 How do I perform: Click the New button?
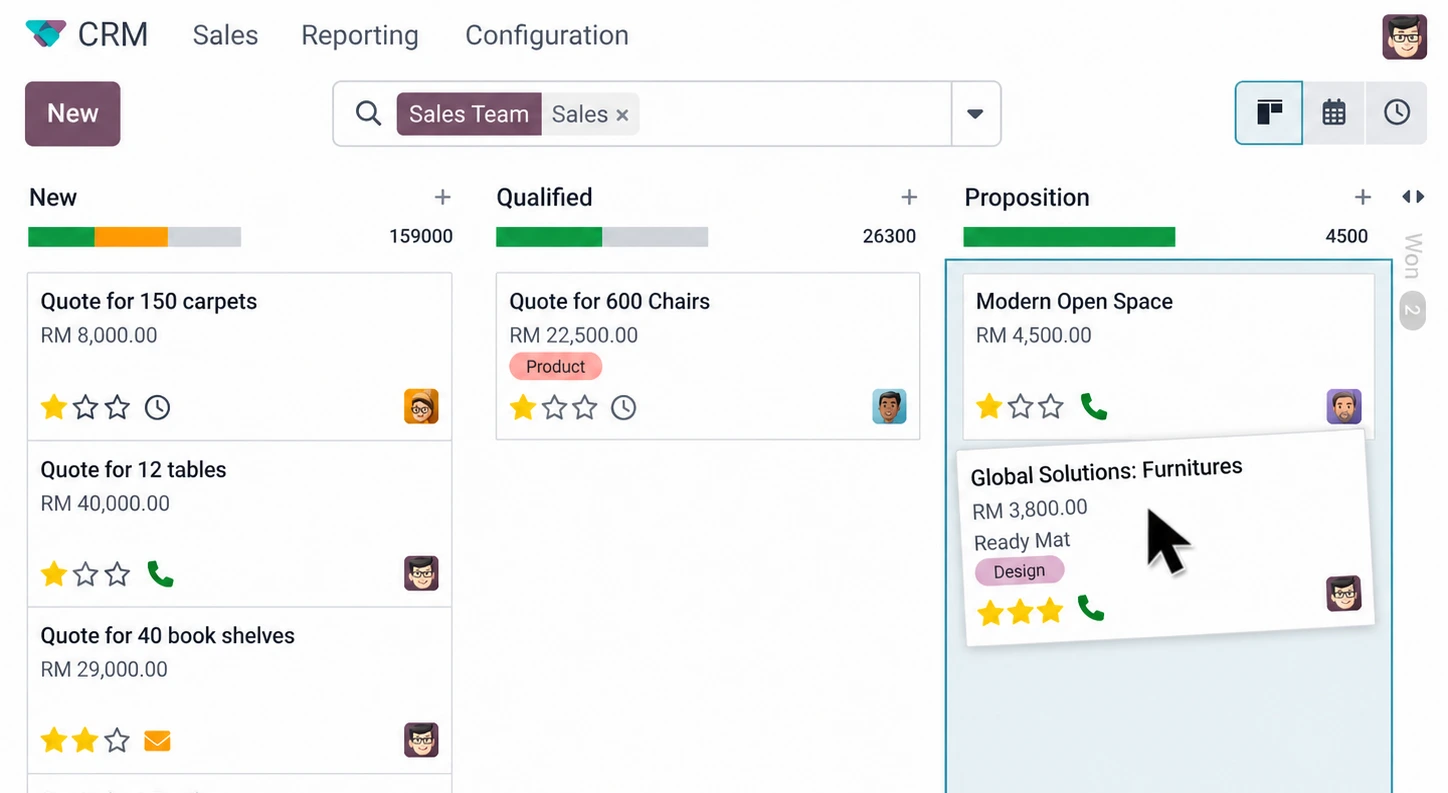[73, 114]
